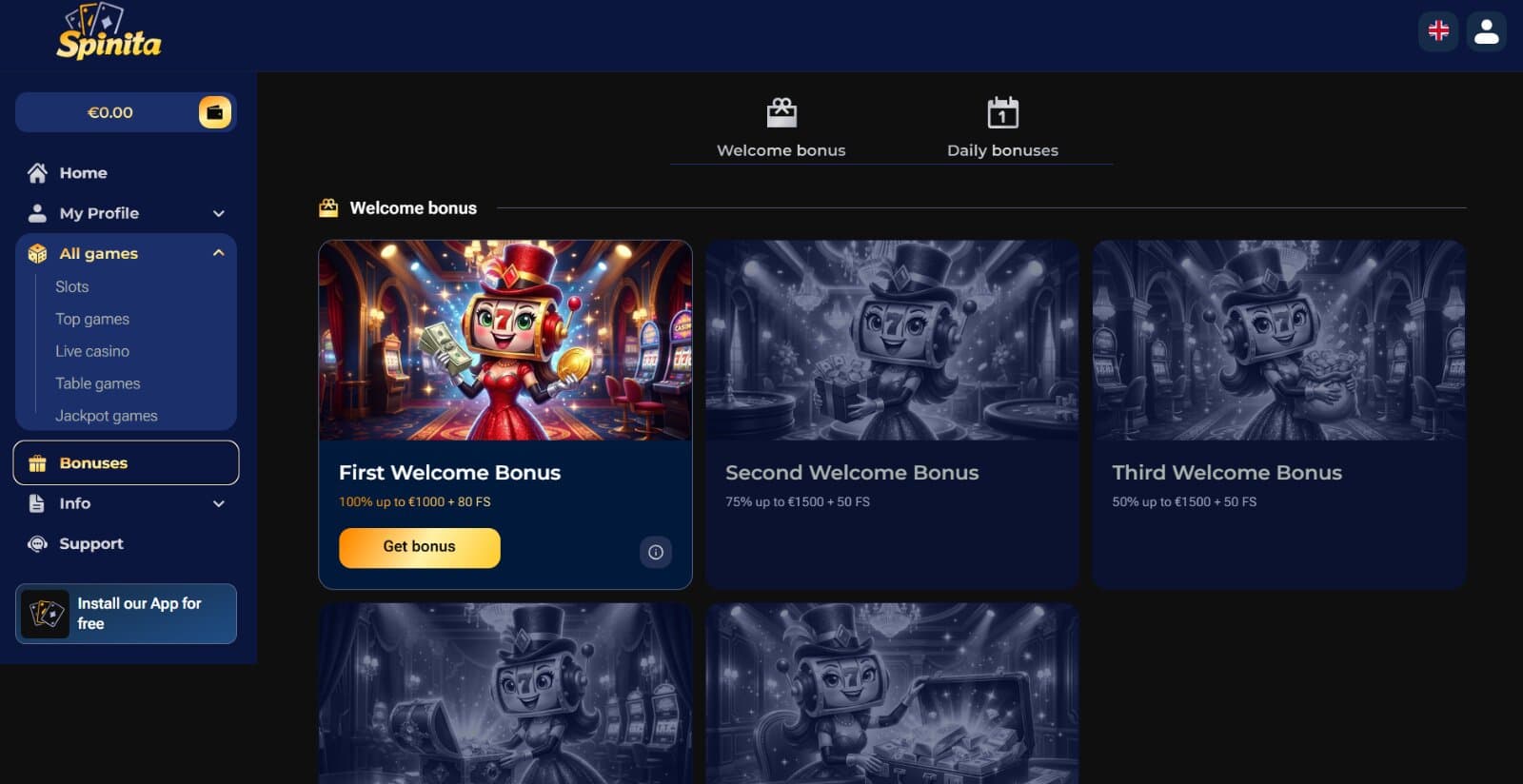
Task: Click Install our App for free banner
Action: 126,614
